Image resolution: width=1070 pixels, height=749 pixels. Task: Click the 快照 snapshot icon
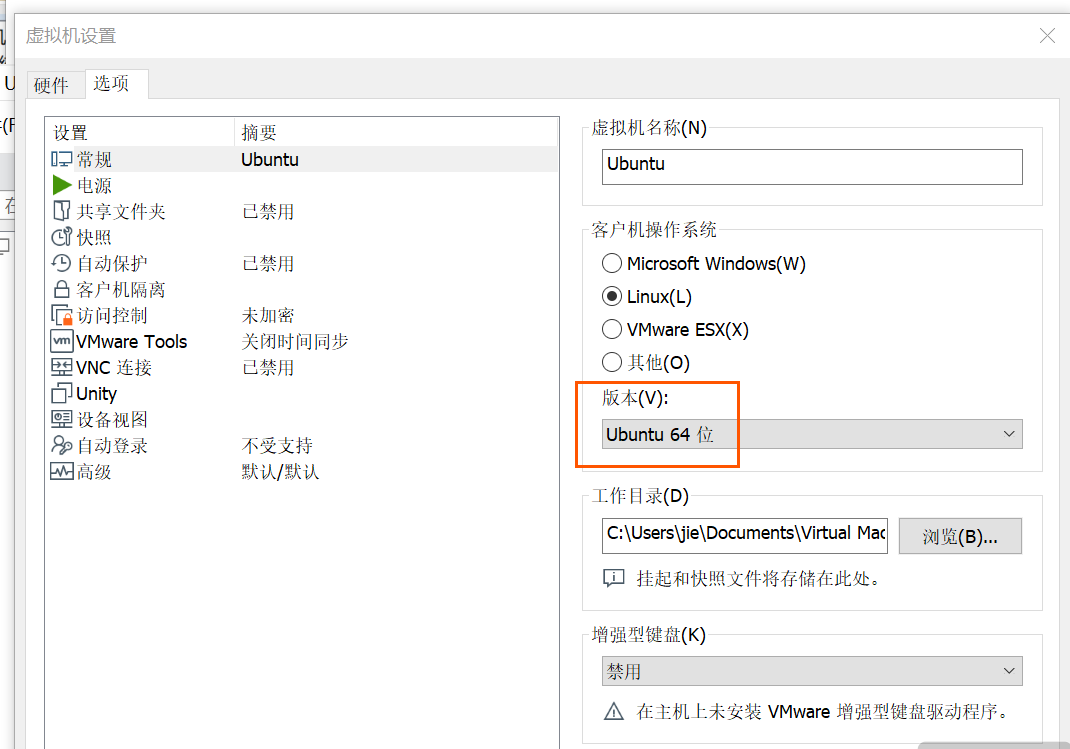pos(61,237)
